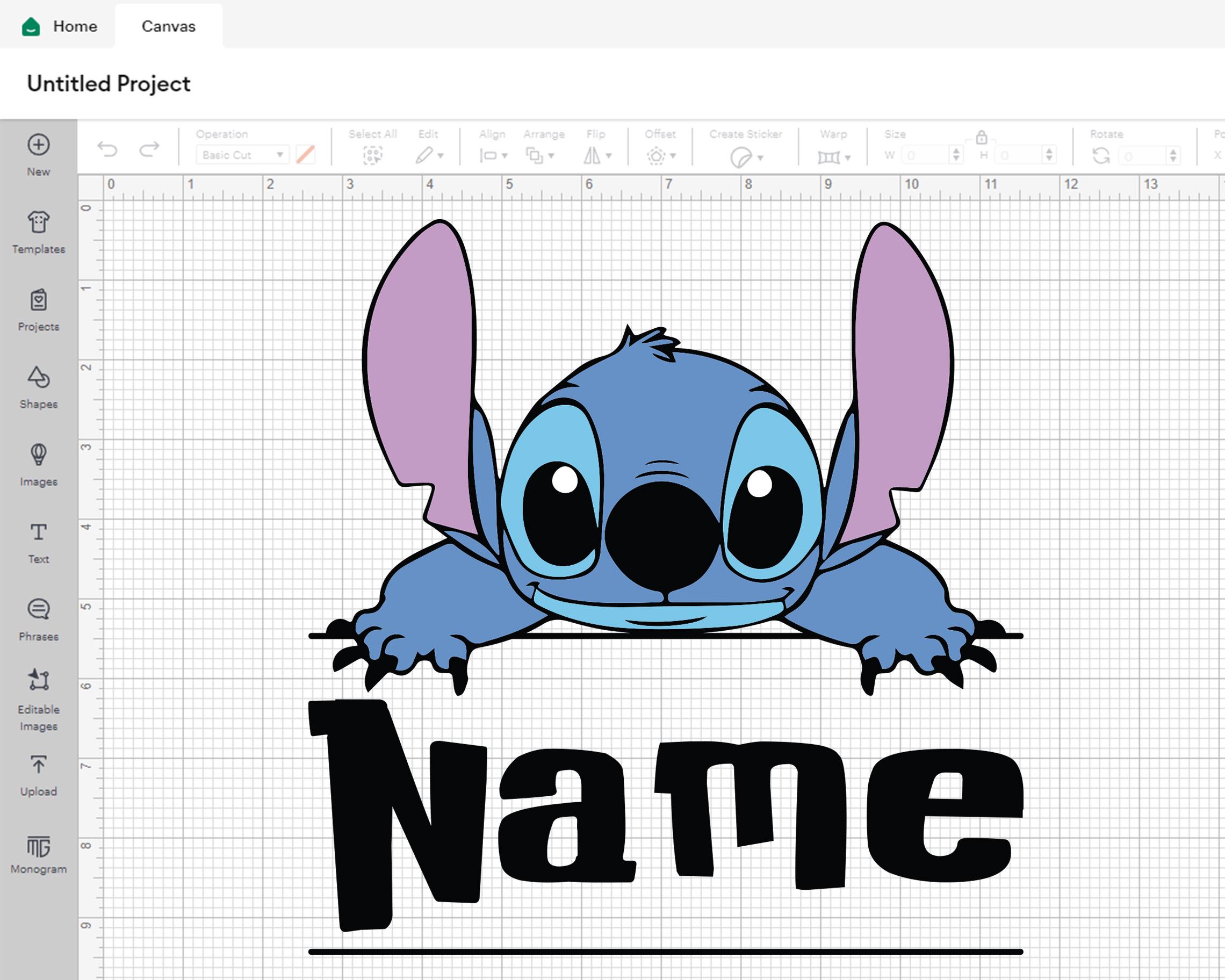Viewport: 1225px width, 980px height.
Task: Select the Projects panel icon
Action: click(38, 301)
